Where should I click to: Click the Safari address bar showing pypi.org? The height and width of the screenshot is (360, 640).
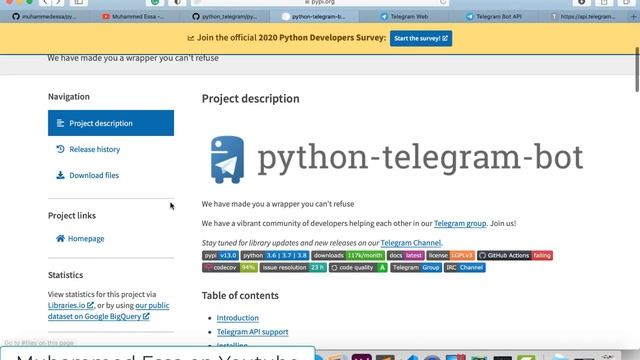point(320,2)
